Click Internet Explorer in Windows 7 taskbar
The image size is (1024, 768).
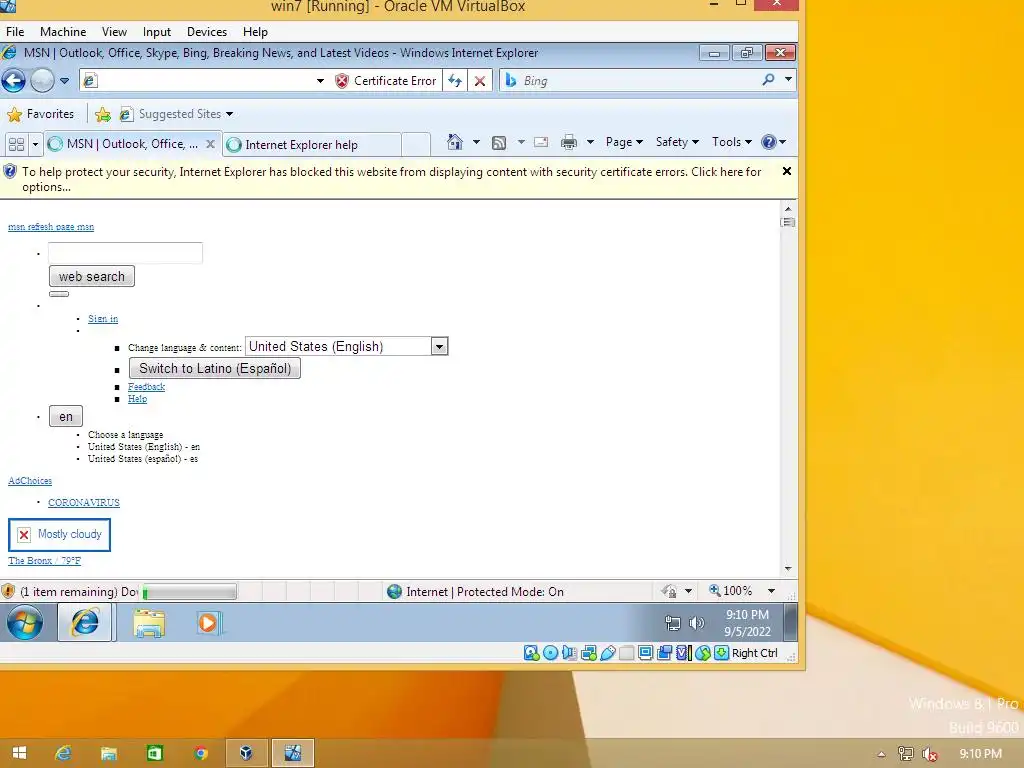pos(86,622)
